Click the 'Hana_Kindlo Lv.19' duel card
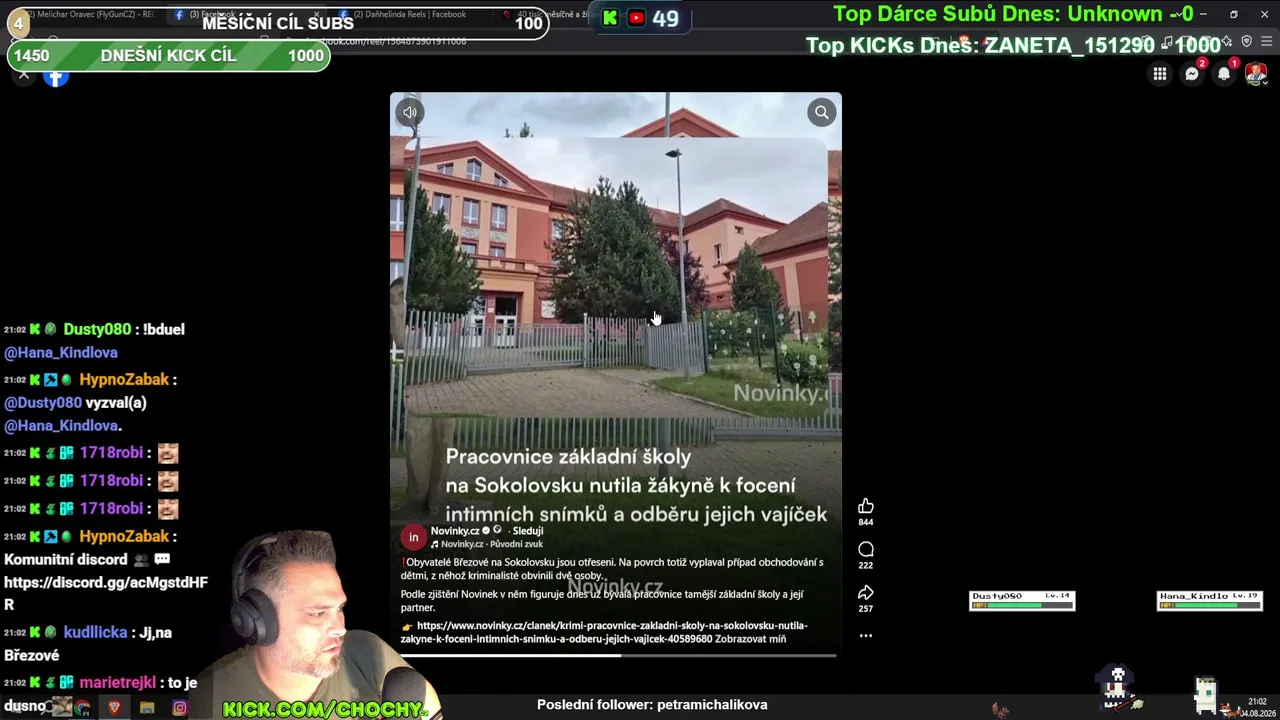Viewport: 1280px width, 720px height. [x=1210, y=600]
